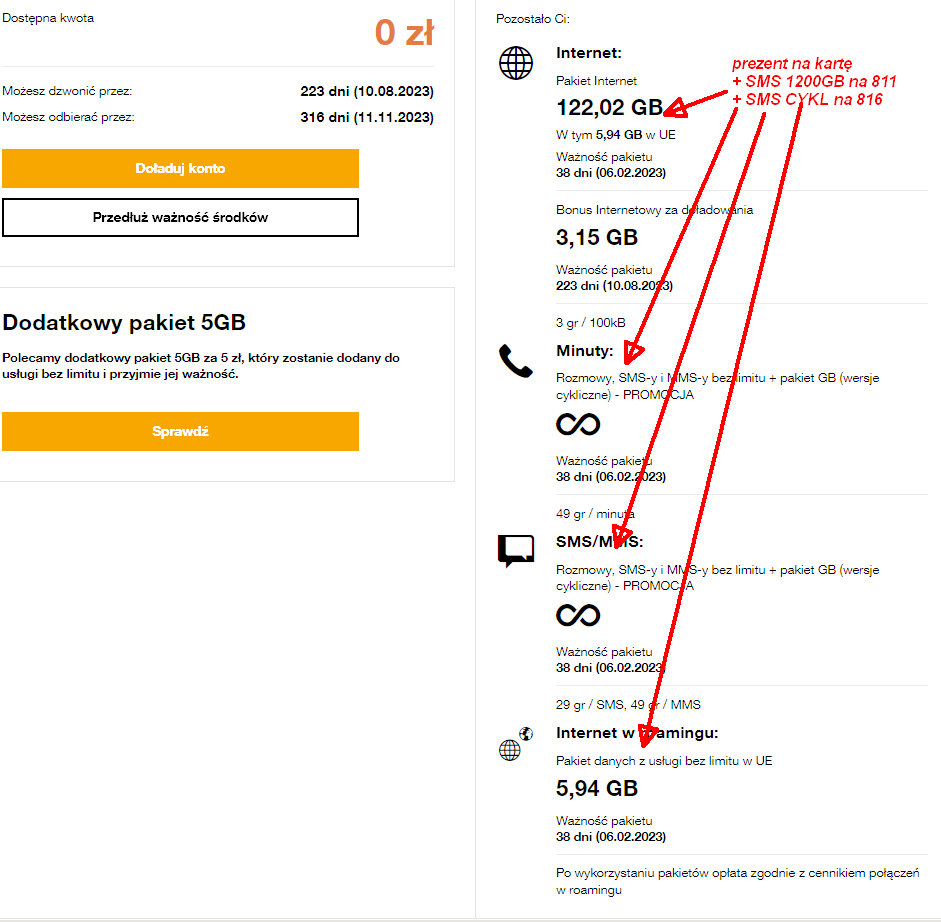Click the 3,15 GB bonus amount
The image size is (941, 922).
coord(596,238)
